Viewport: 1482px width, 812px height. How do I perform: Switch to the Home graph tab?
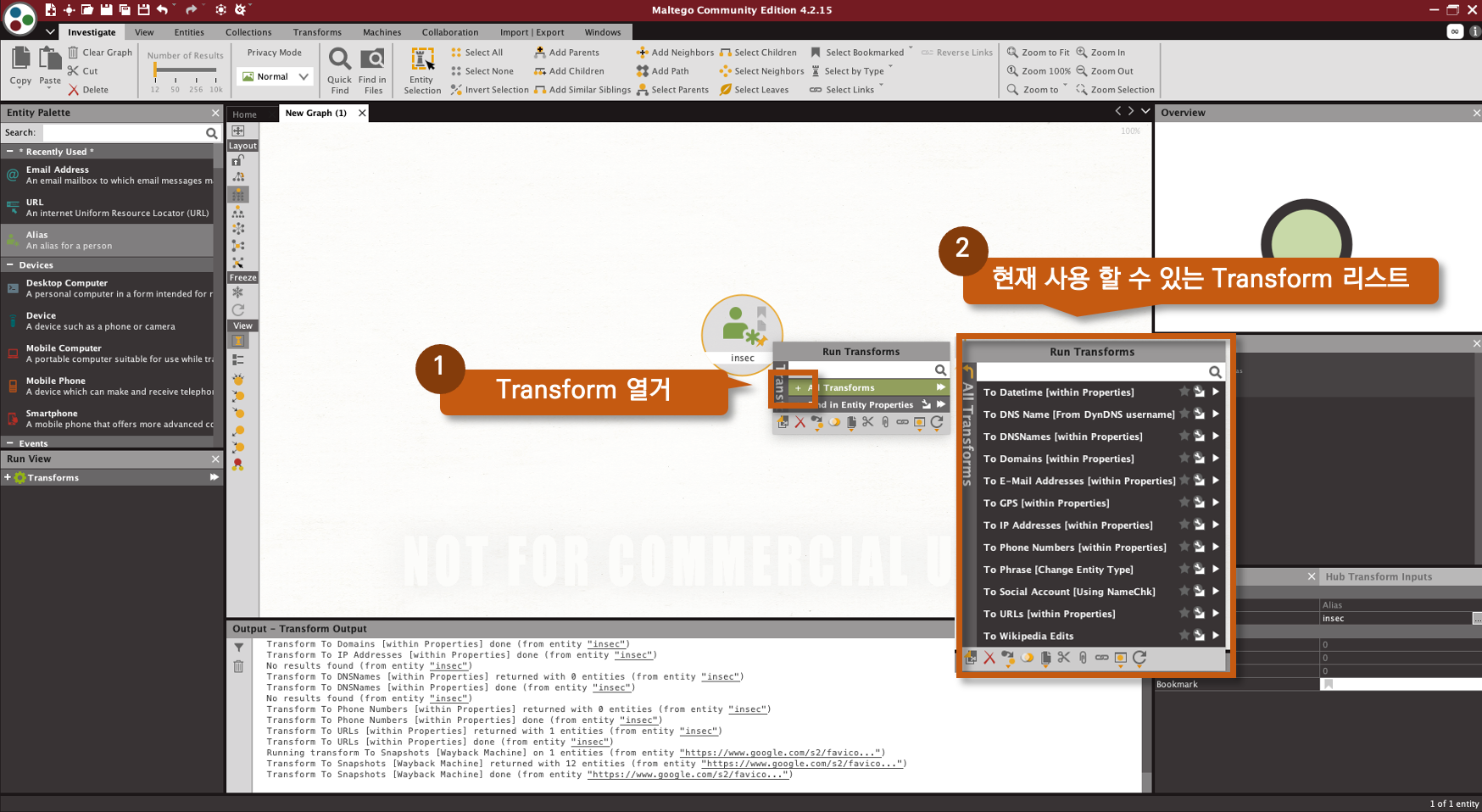click(x=244, y=114)
